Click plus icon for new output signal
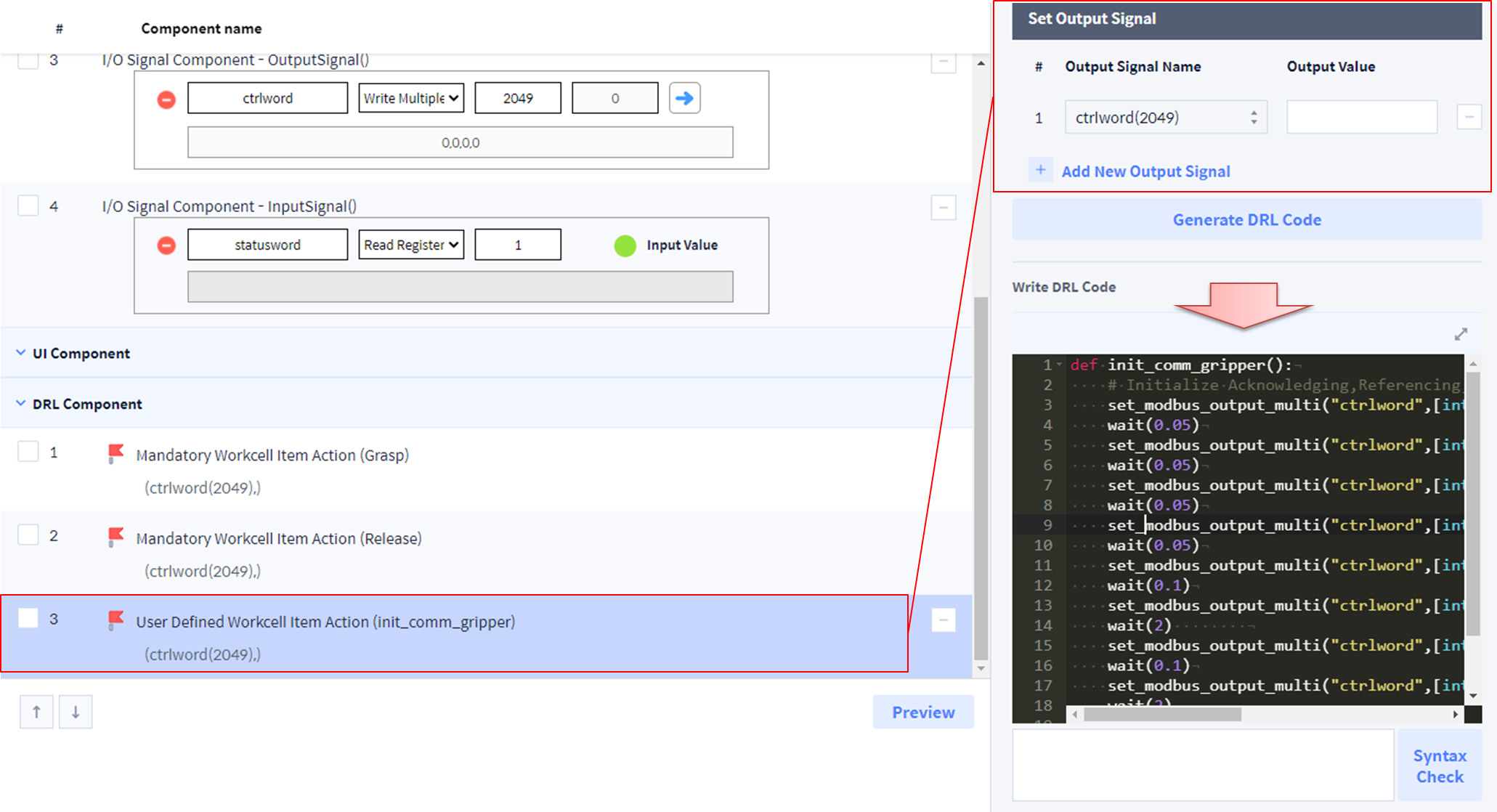The height and width of the screenshot is (812, 1497). (x=1040, y=171)
